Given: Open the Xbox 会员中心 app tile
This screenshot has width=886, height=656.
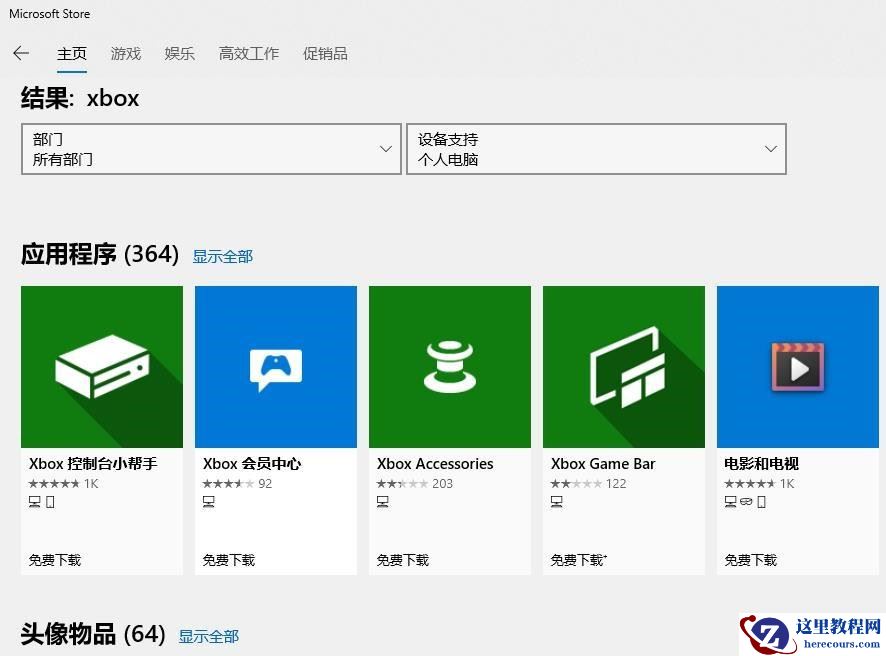Looking at the screenshot, I should pyautogui.click(x=275, y=366).
